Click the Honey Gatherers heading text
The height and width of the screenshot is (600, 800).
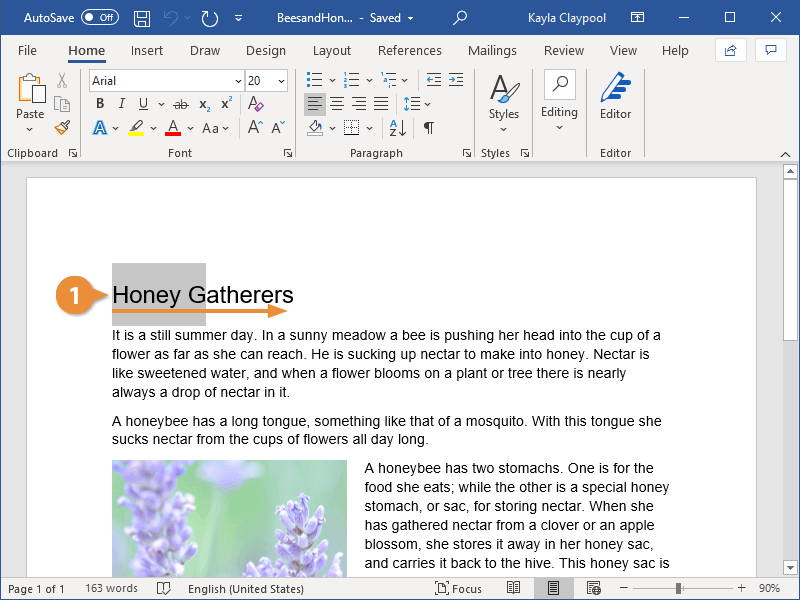(x=203, y=295)
